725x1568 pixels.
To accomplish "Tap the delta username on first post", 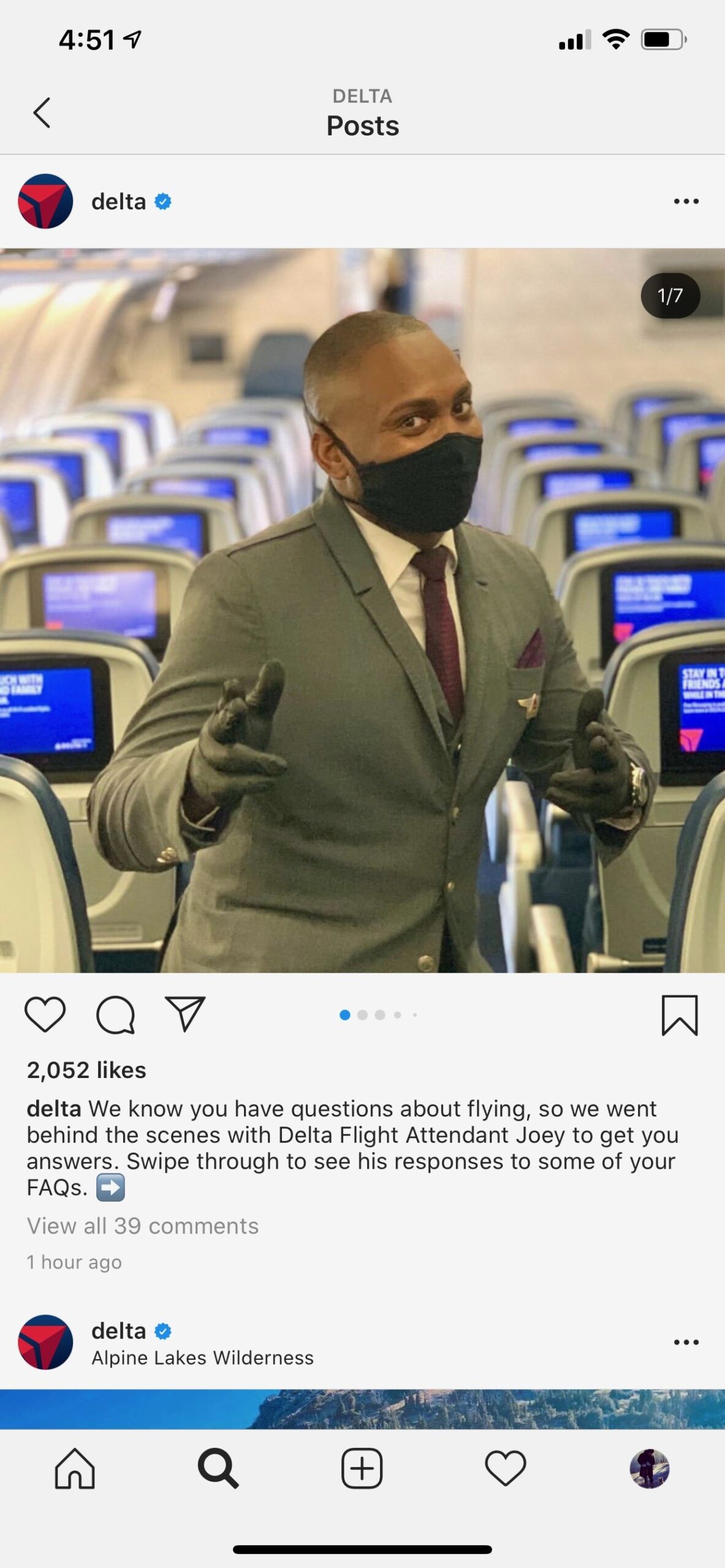I will pyautogui.click(x=119, y=202).
